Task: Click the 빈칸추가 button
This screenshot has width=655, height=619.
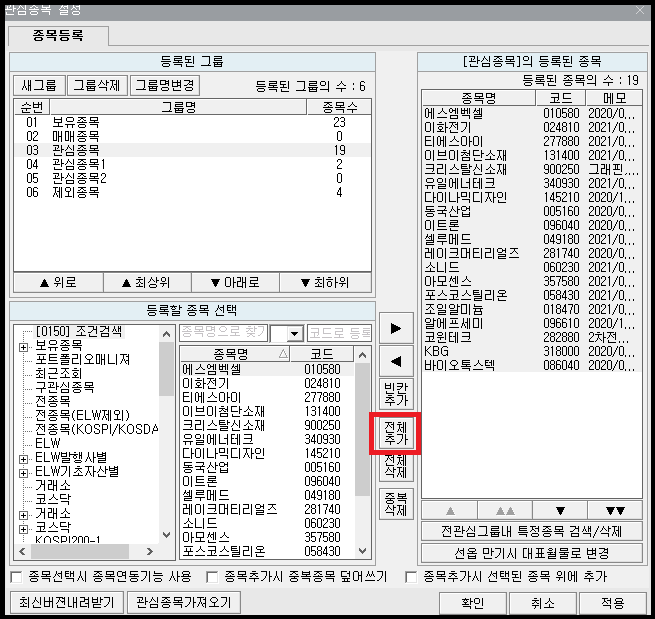Action: point(396,394)
